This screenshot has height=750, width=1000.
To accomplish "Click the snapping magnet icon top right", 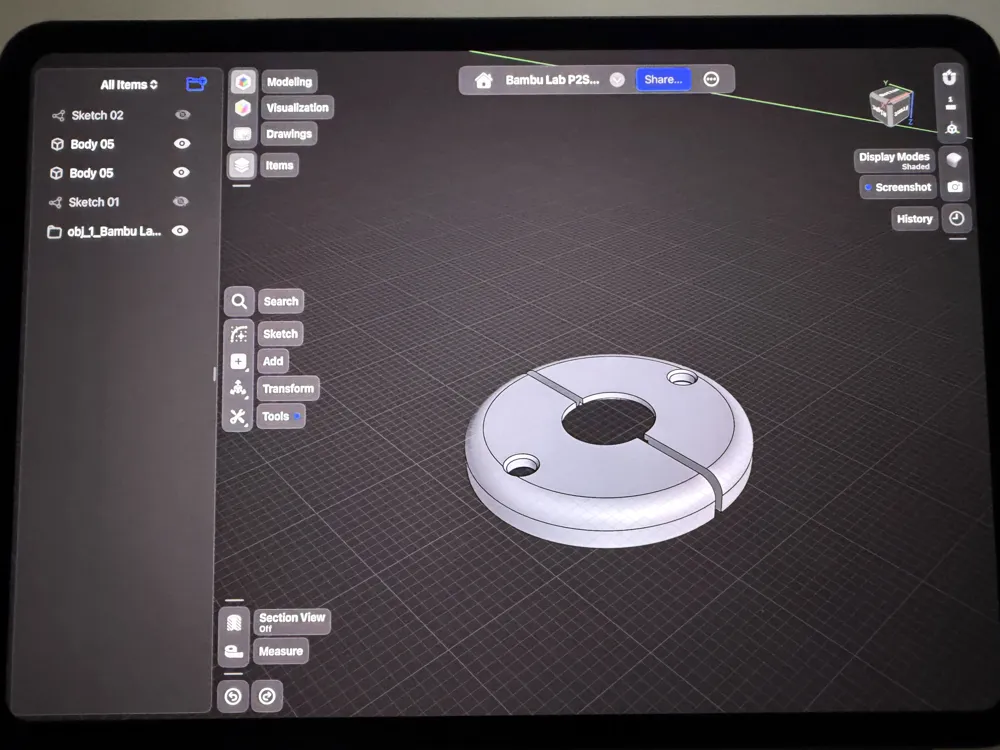I will pyautogui.click(x=950, y=77).
